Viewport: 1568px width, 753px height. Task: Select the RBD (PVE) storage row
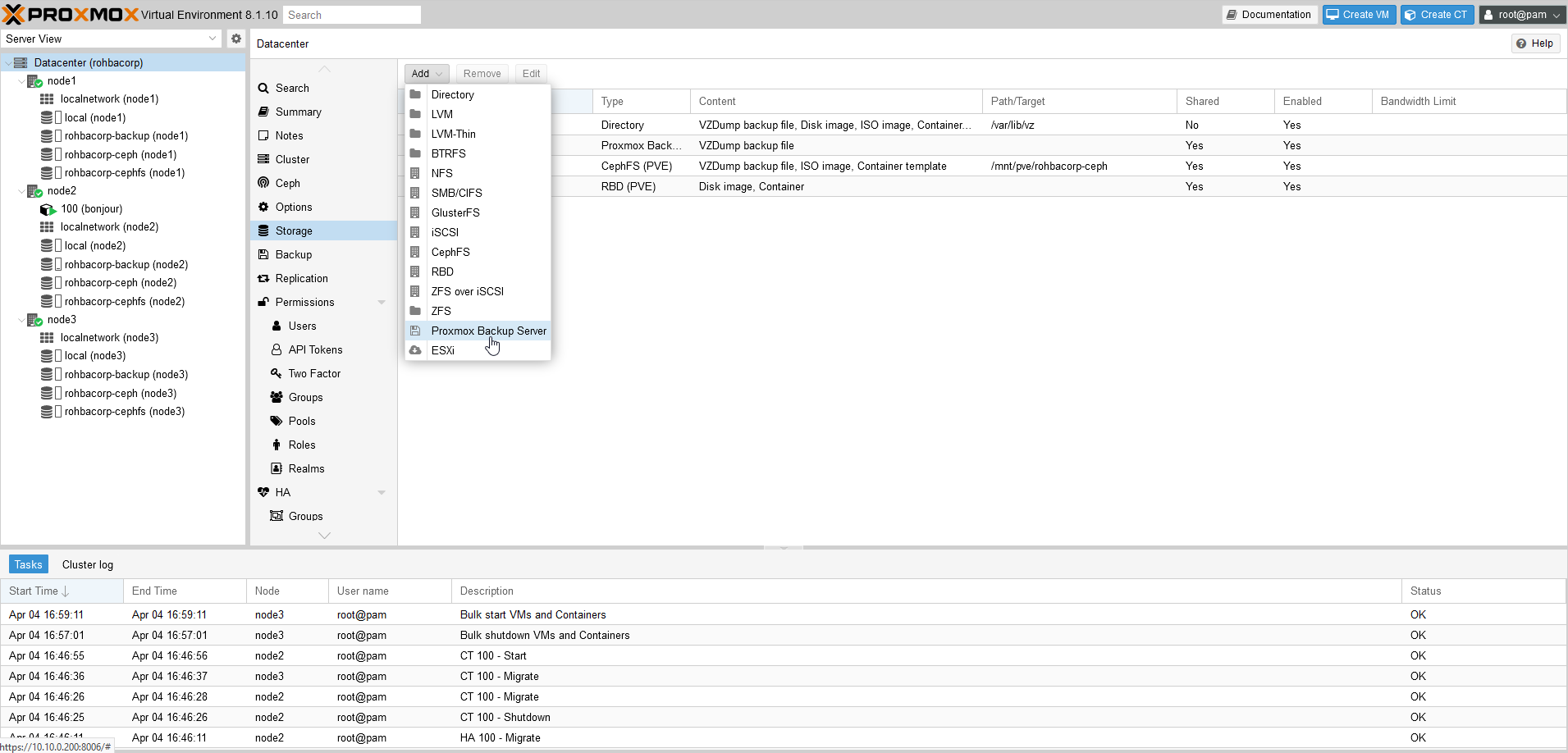tap(982, 186)
